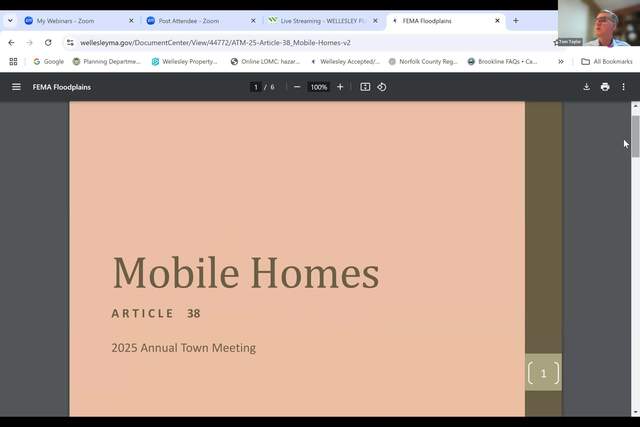Rotate the PDF counterclockwise
The width and height of the screenshot is (640, 427).
click(381, 87)
